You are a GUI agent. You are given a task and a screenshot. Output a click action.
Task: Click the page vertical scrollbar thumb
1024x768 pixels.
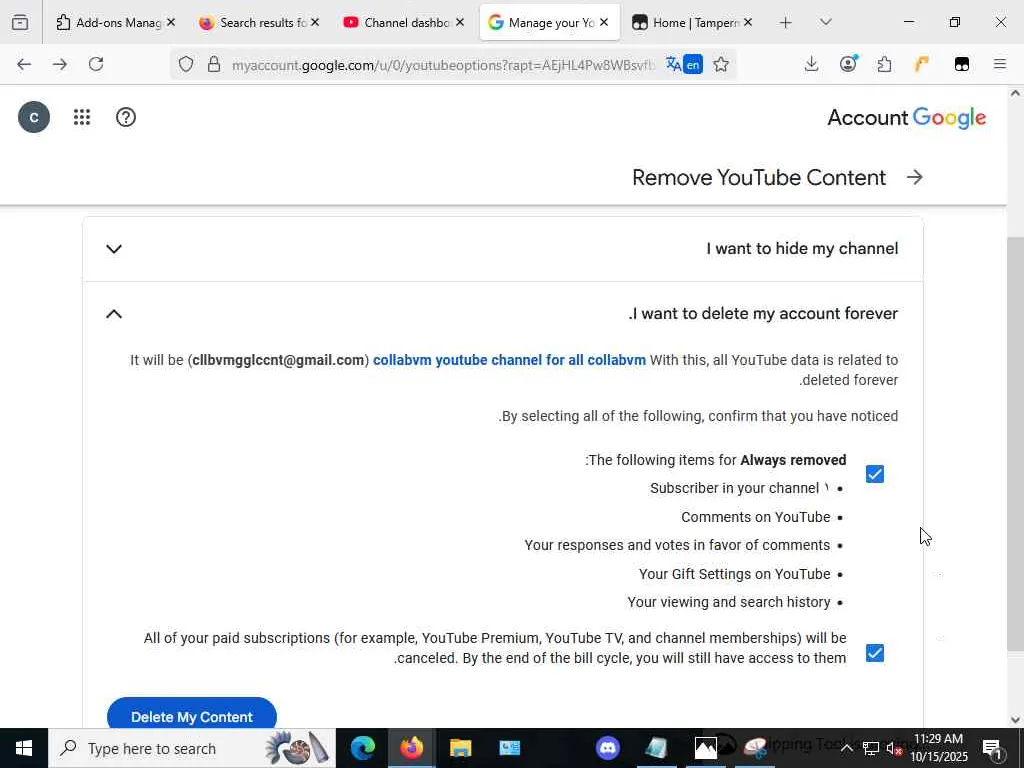click(x=1015, y=444)
